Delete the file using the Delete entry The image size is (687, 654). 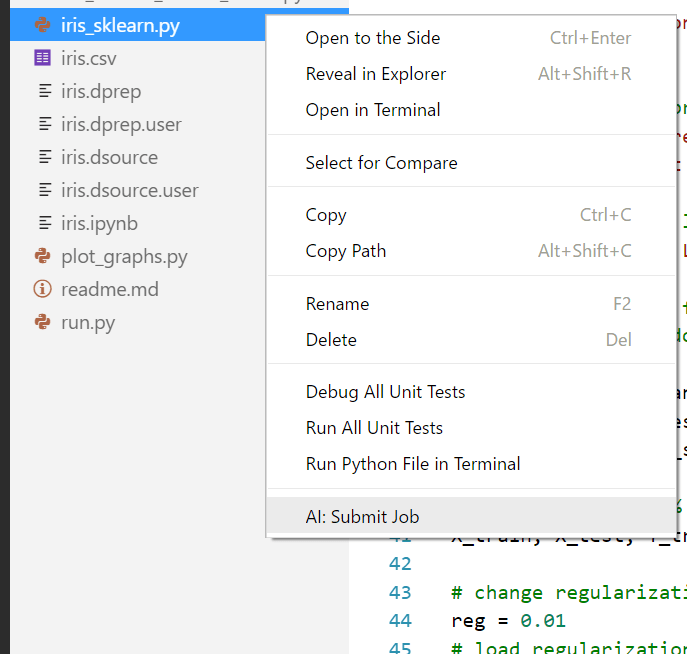tap(331, 340)
